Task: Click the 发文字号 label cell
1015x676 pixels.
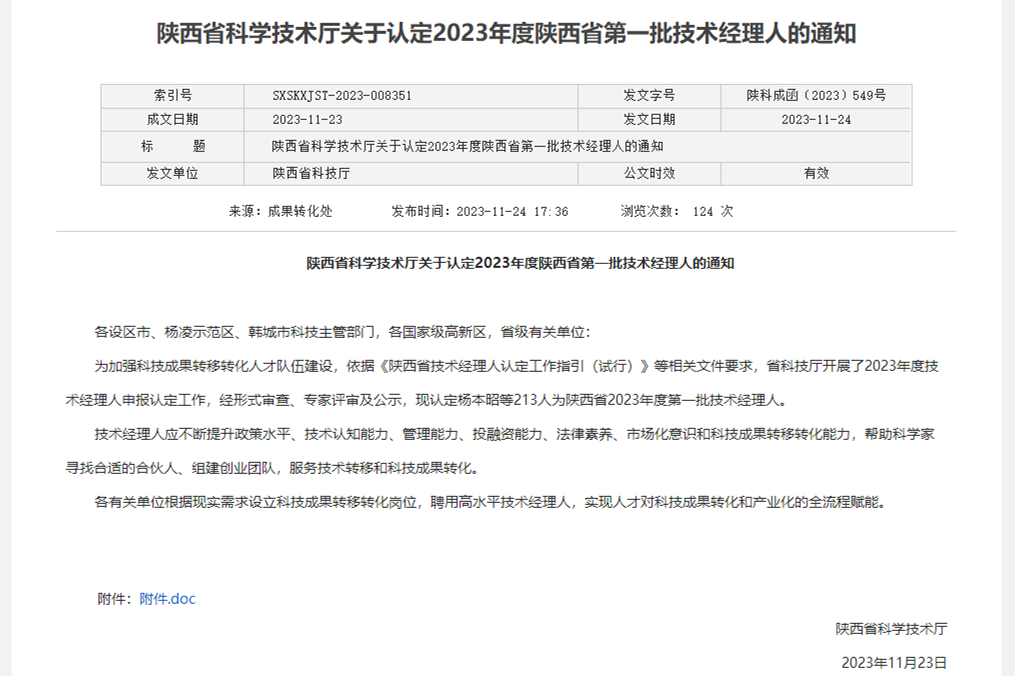Action: (649, 96)
